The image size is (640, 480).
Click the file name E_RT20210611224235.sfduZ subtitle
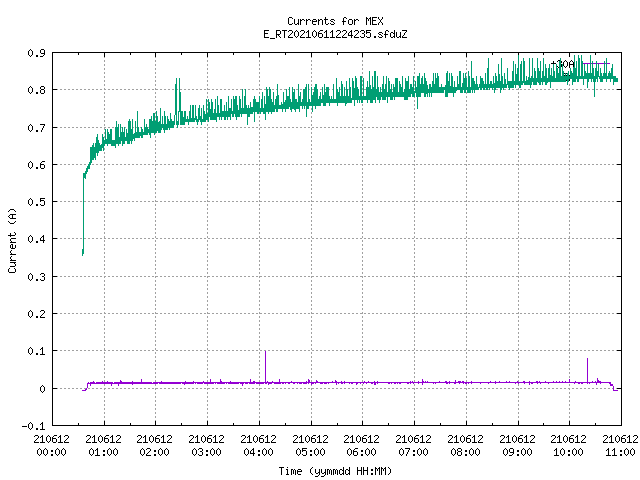[x=335, y=34]
